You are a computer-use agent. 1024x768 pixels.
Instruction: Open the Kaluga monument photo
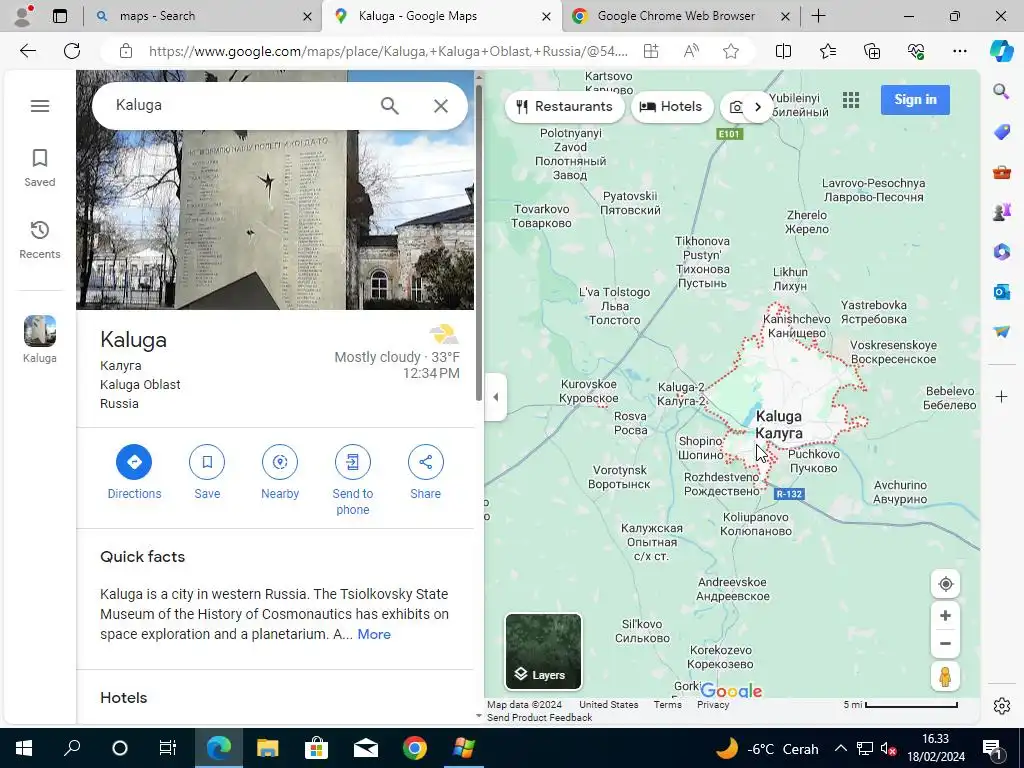click(x=275, y=219)
